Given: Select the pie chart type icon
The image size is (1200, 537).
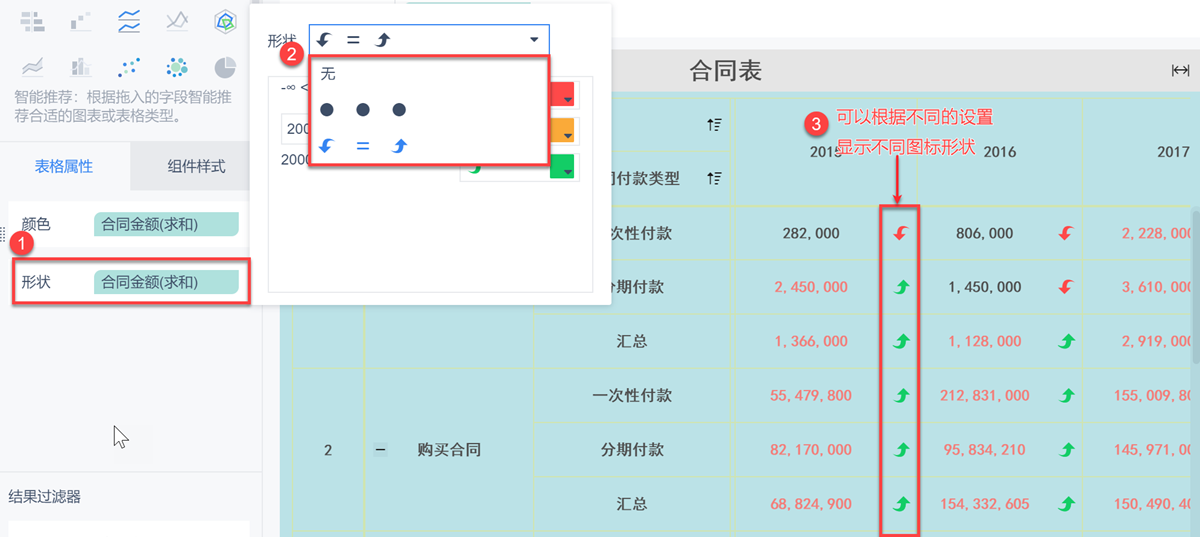Looking at the screenshot, I should (x=226, y=67).
